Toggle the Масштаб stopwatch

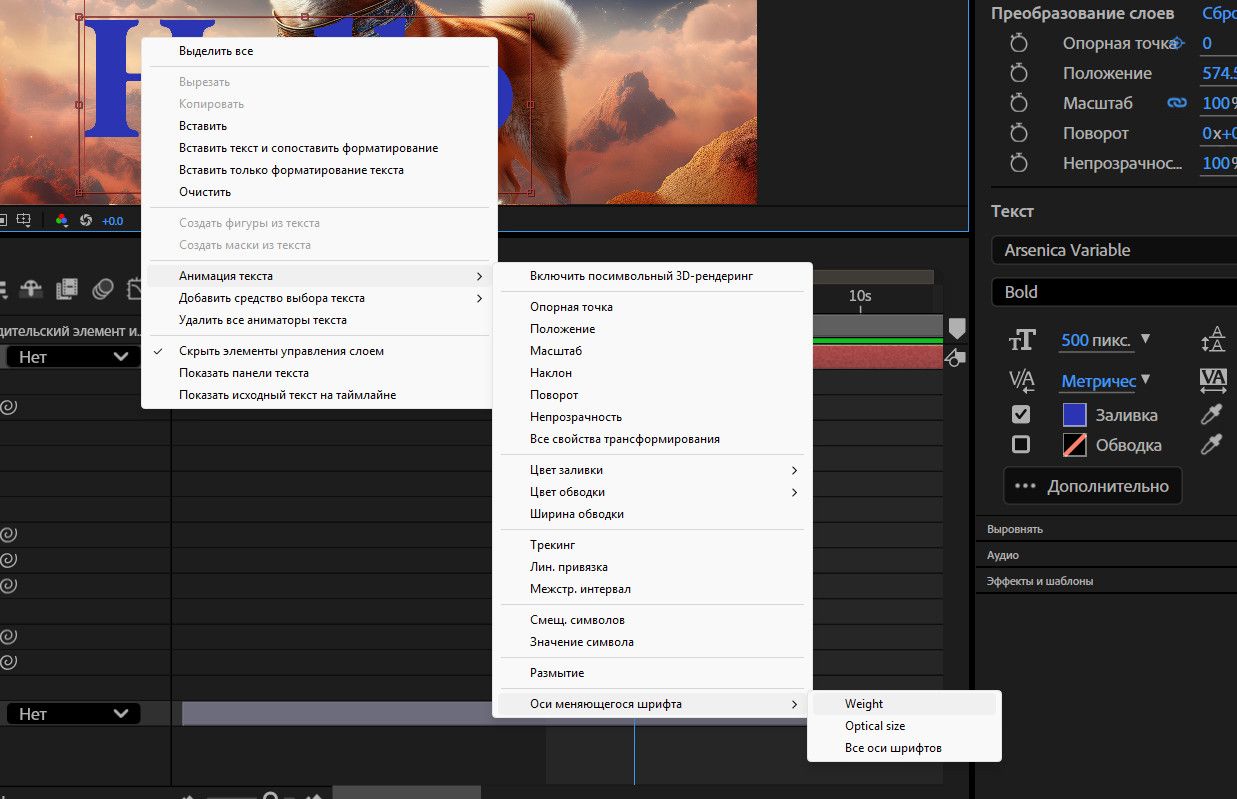coord(1019,103)
